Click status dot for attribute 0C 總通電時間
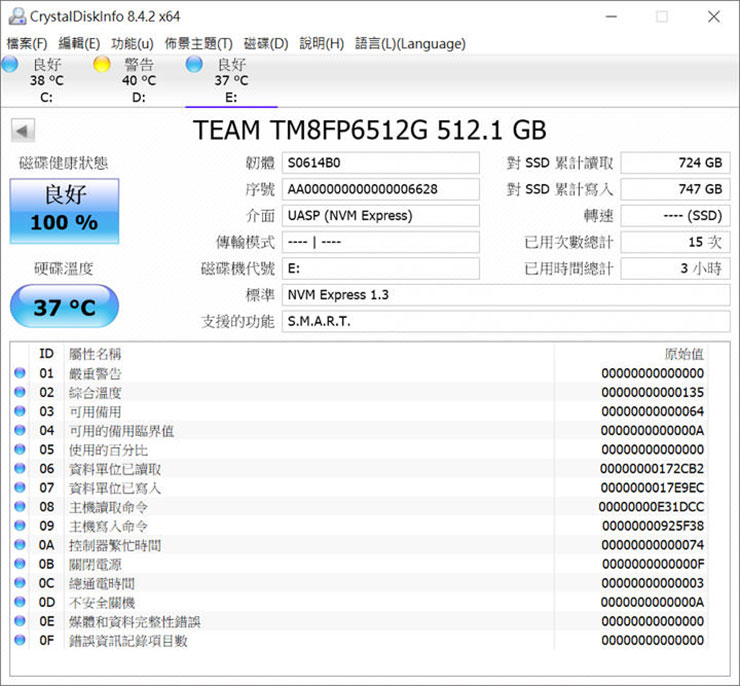The image size is (740, 686). click(19, 583)
